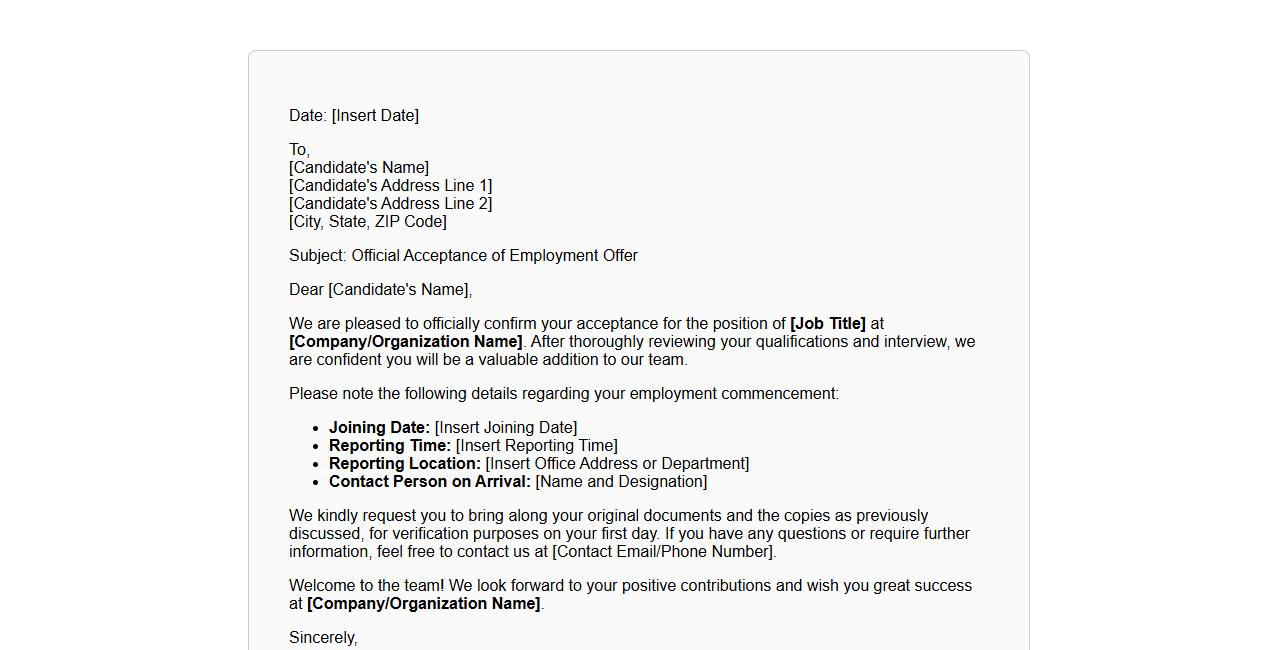Image resolution: width=1278 pixels, height=650 pixels.
Task: Click [Candidate's Address Line 2] placeholder
Action: pos(390,204)
